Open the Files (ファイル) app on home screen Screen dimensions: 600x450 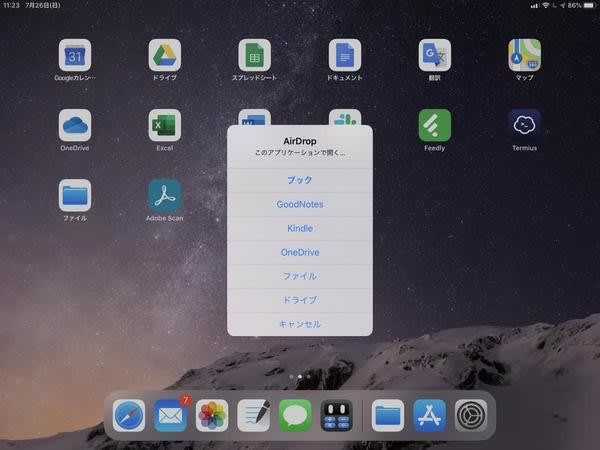click(75, 195)
